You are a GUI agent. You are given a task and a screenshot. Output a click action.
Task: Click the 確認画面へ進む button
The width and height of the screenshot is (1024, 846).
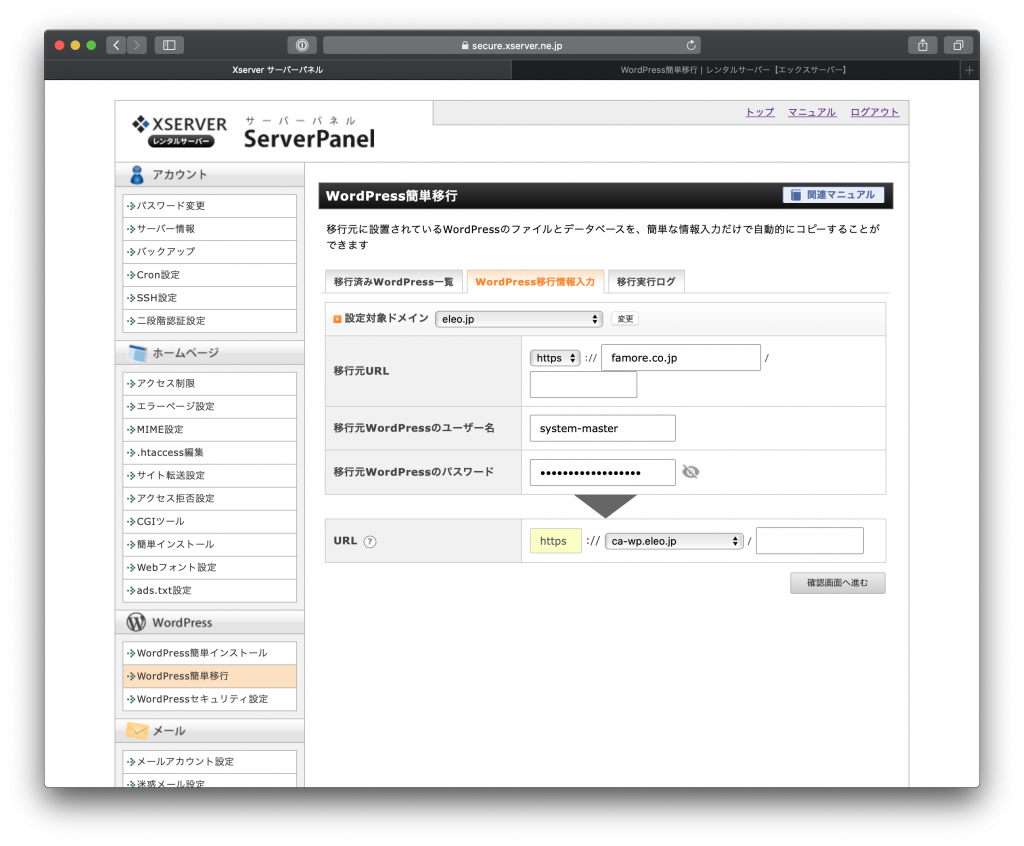(x=837, y=583)
